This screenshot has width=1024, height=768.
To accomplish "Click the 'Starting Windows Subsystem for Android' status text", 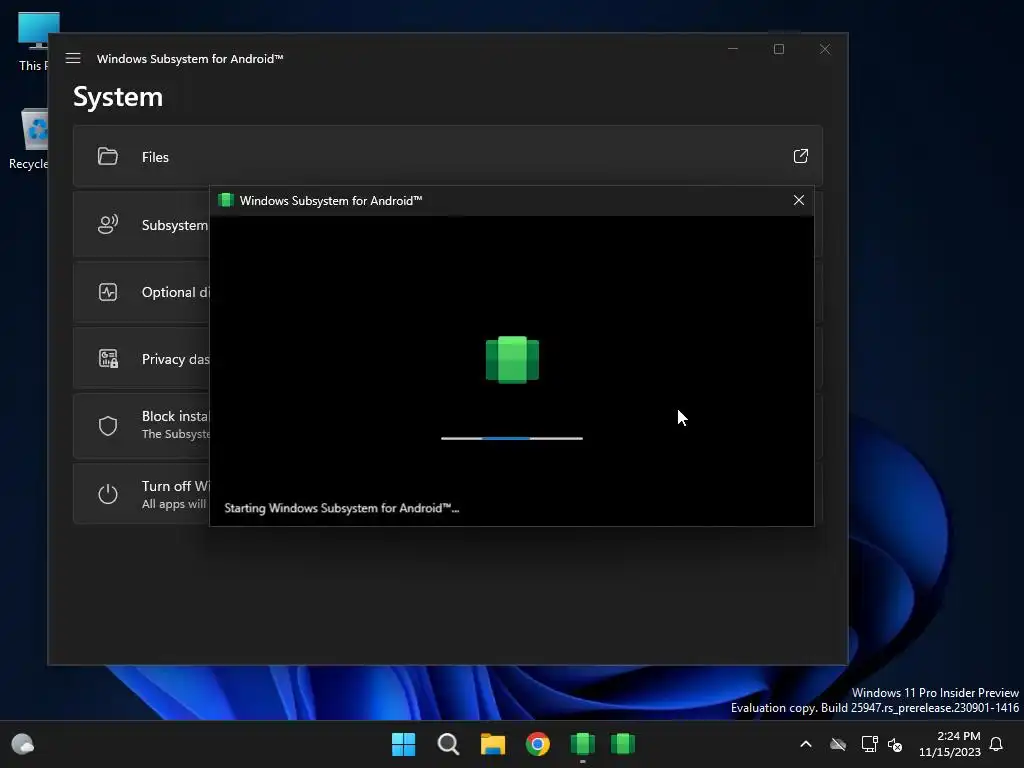I will (342, 508).
